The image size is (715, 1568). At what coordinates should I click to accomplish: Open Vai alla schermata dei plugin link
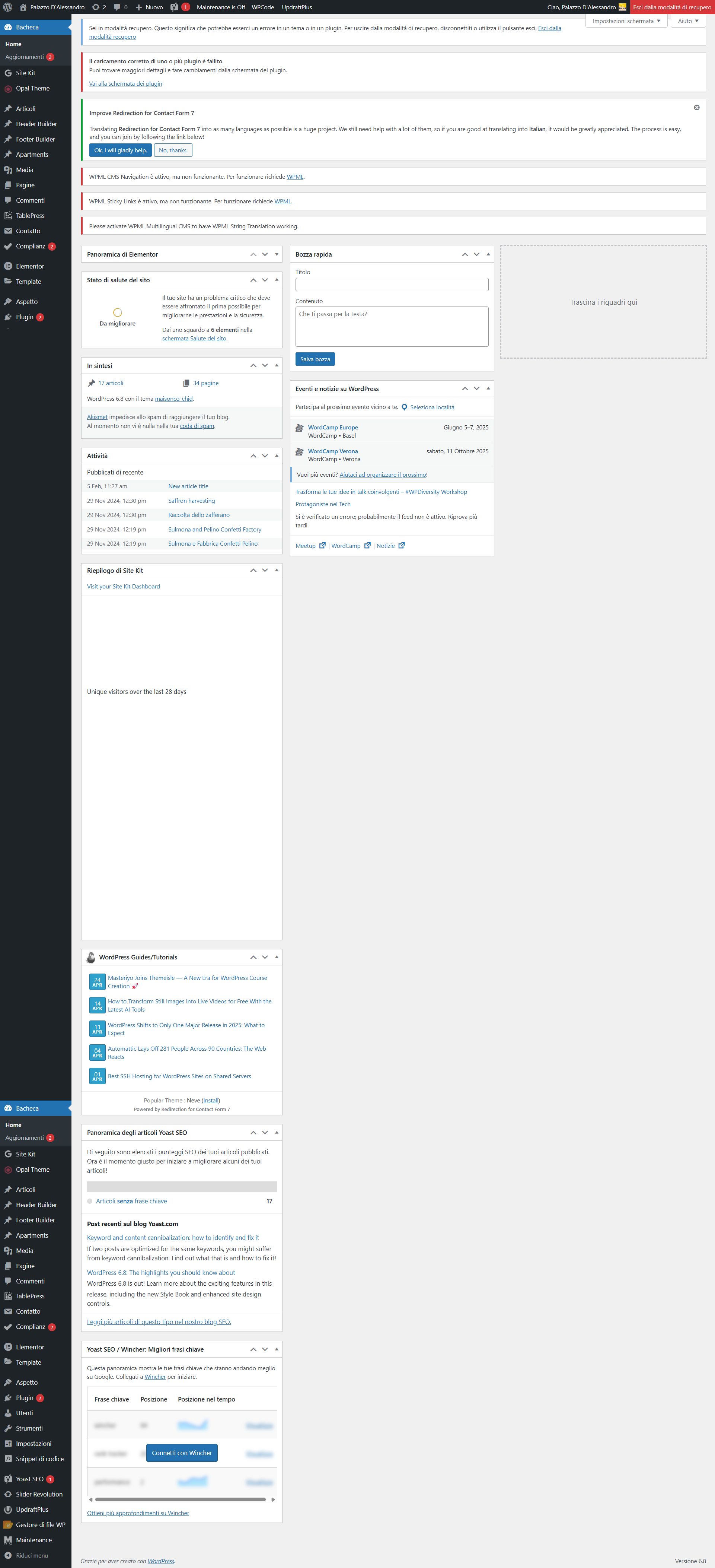[x=125, y=84]
